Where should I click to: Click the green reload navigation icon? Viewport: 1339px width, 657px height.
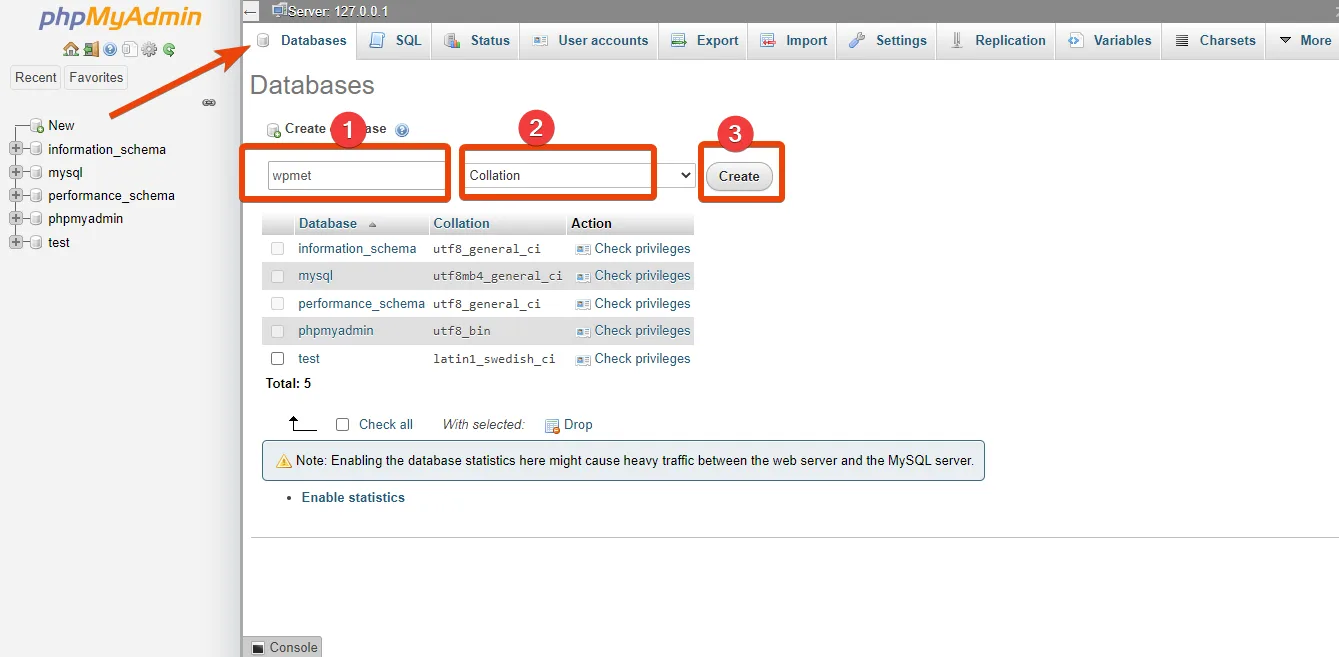pyautogui.click(x=169, y=49)
